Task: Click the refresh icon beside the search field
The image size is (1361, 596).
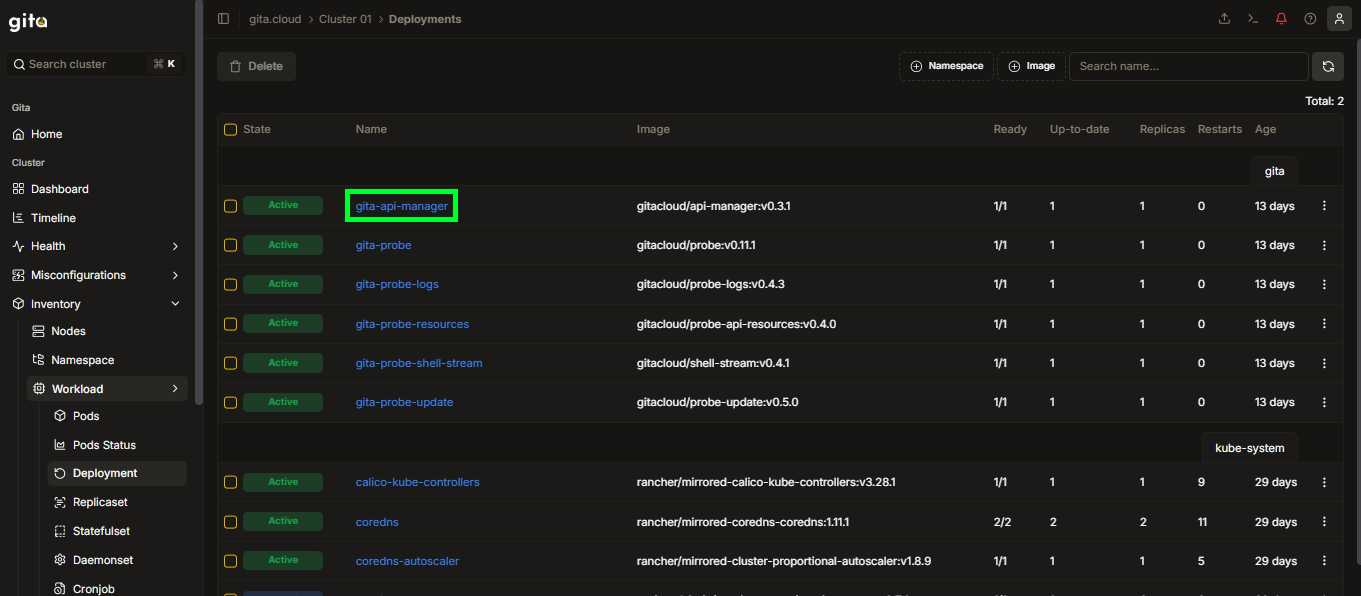Action: (x=1327, y=66)
